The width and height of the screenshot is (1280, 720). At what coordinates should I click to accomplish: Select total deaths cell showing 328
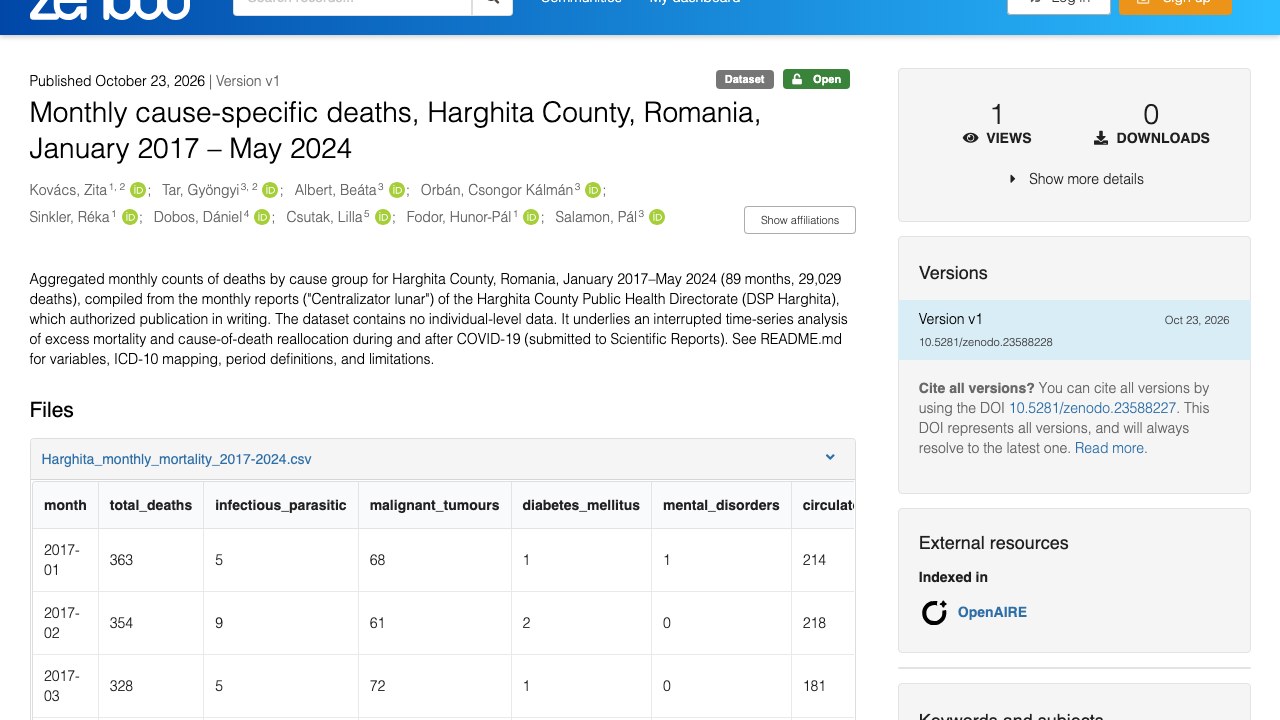pos(151,686)
